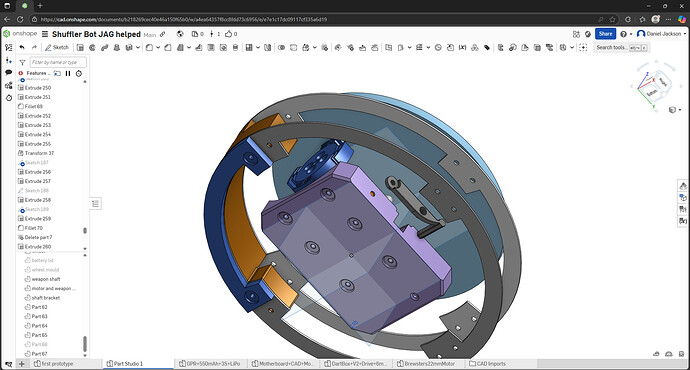Click the Sketch tool in the toolbar

(57, 48)
